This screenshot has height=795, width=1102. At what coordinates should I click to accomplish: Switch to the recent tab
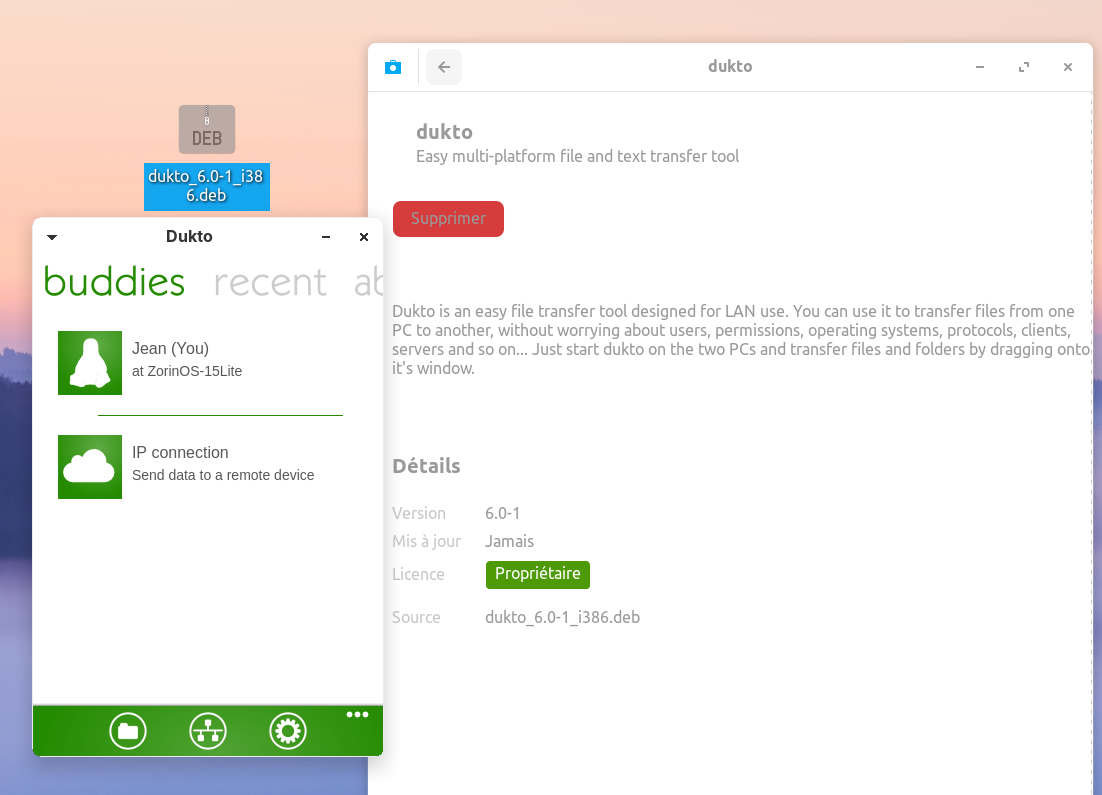(x=270, y=282)
